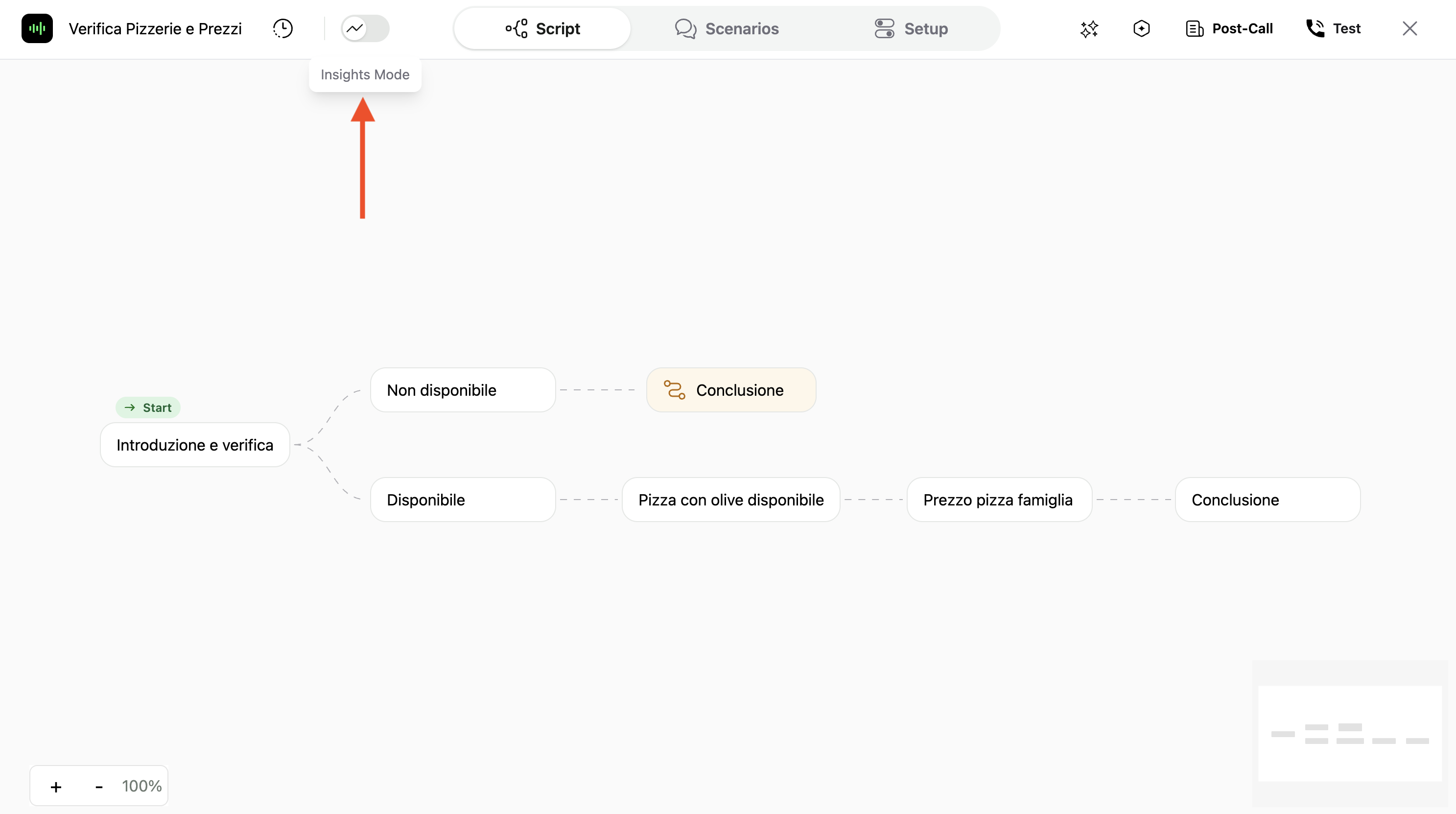Click the hexagon sparkle icon
This screenshot has width=1456, height=814.
coord(1141,28)
